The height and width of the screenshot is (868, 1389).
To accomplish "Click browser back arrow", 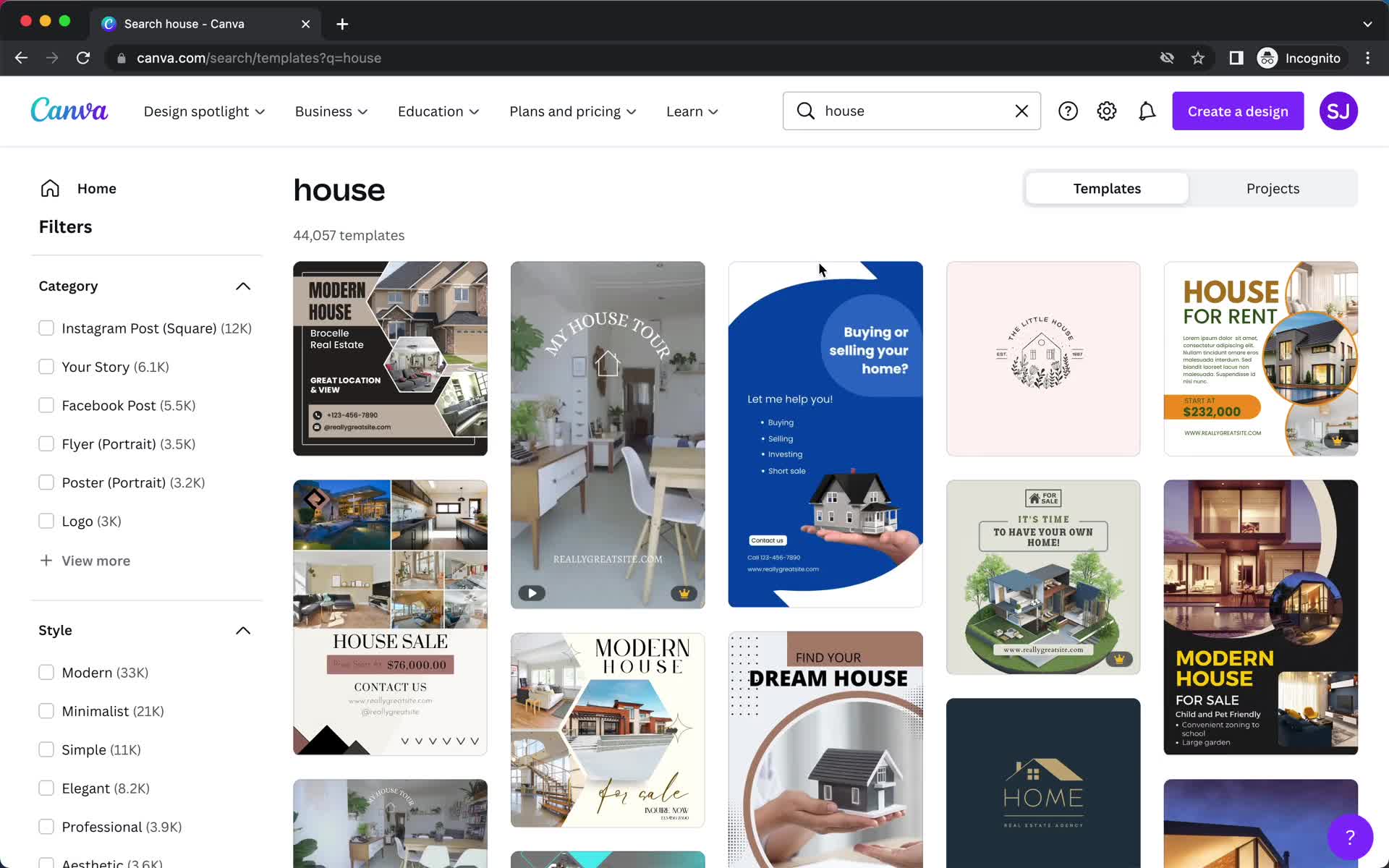I will (21, 58).
